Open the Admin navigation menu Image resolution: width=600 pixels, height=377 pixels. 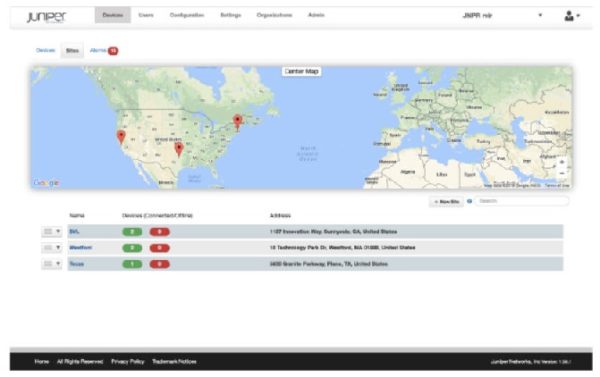(x=316, y=15)
